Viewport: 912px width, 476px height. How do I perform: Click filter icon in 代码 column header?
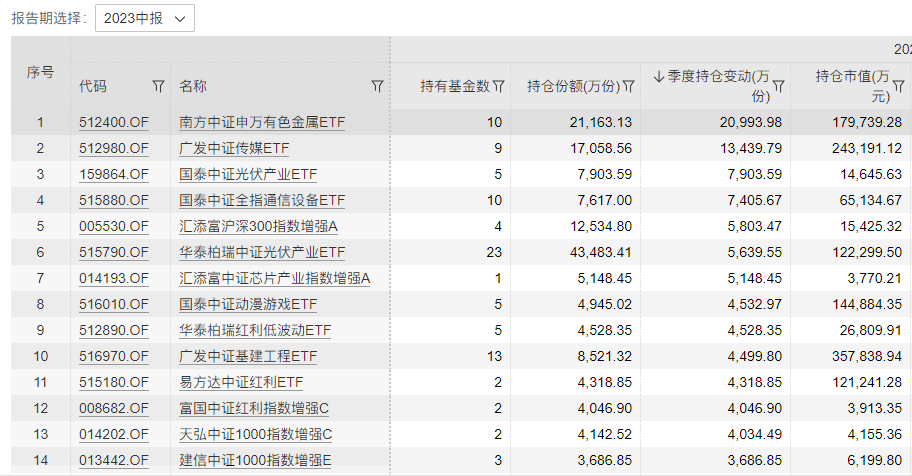pos(158,86)
